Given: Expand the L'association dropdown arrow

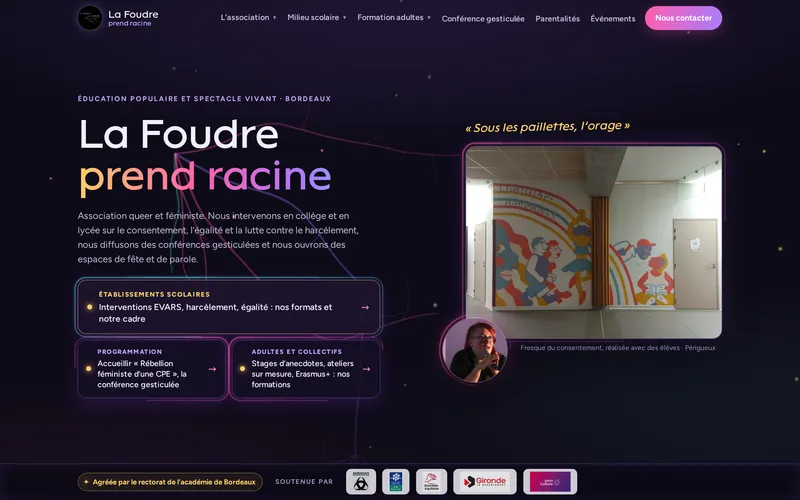Looking at the screenshot, I should pyautogui.click(x=274, y=18).
